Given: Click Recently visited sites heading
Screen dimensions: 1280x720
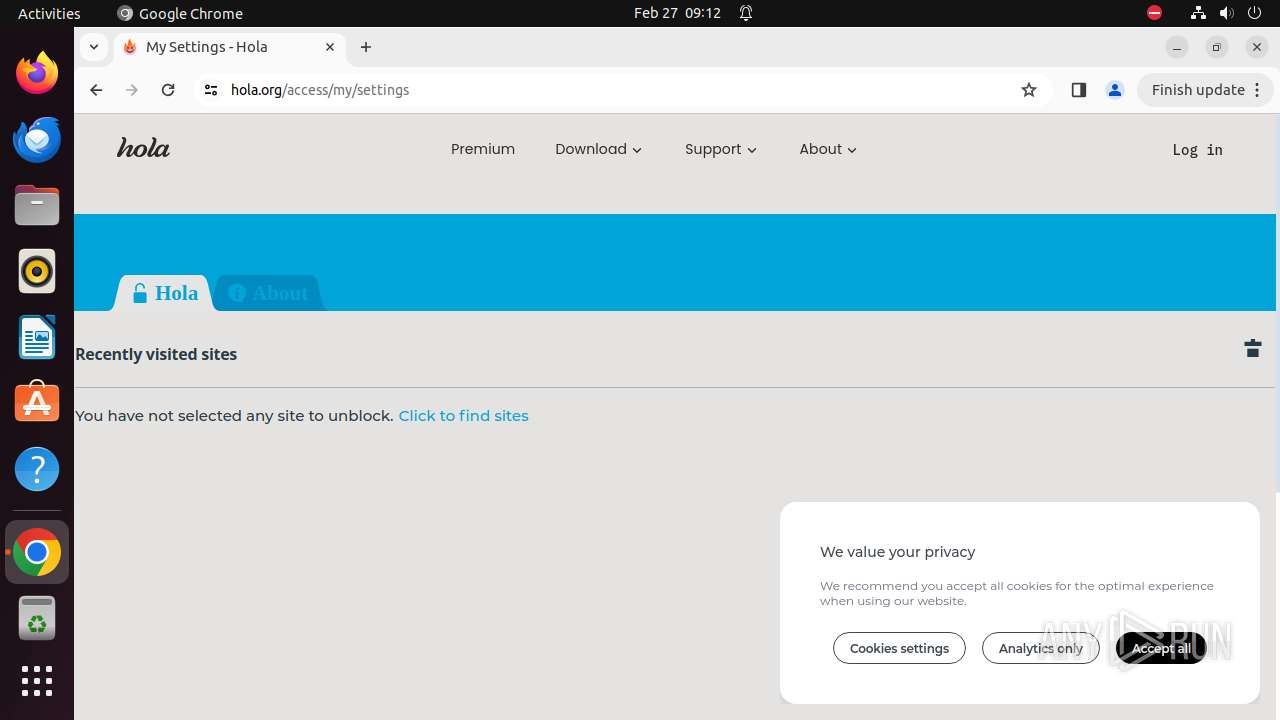Looking at the screenshot, I should (156, 354).
